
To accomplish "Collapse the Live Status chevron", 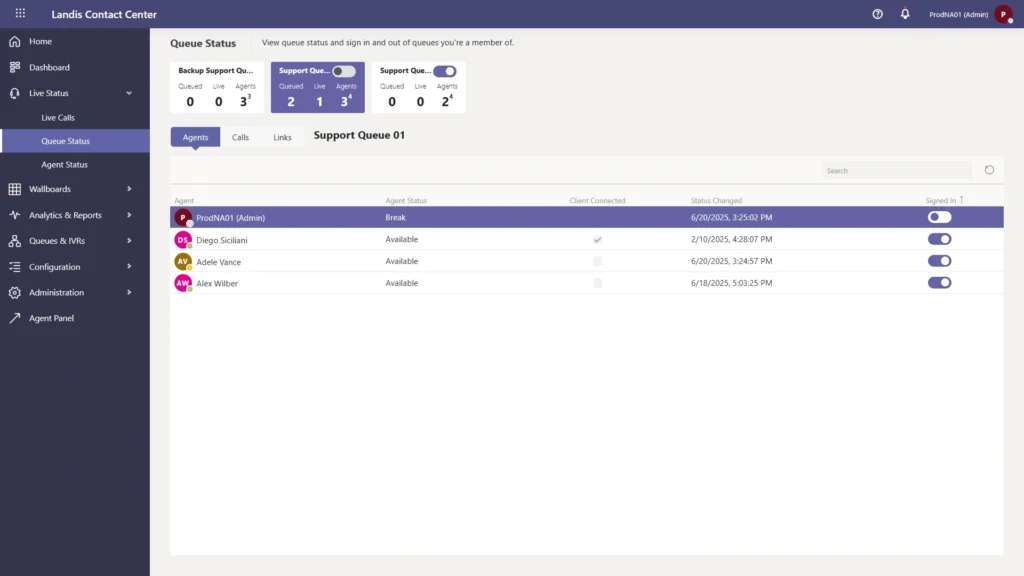I will tap(129, 93).
